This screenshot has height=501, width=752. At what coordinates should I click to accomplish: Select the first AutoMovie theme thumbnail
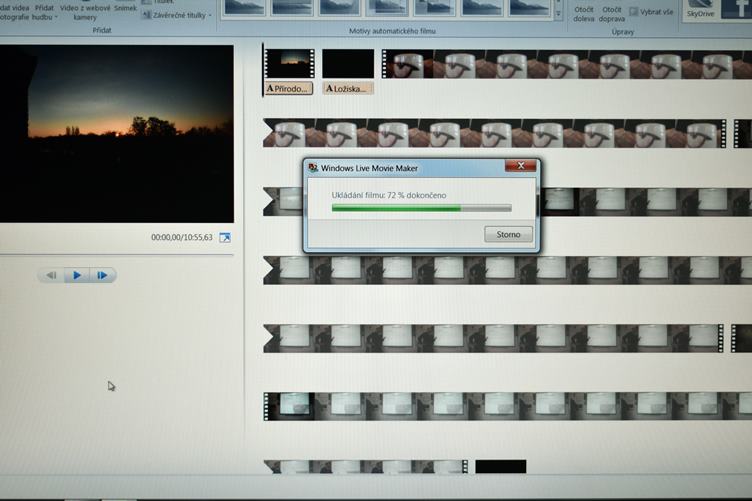click(x=245, y=7)
